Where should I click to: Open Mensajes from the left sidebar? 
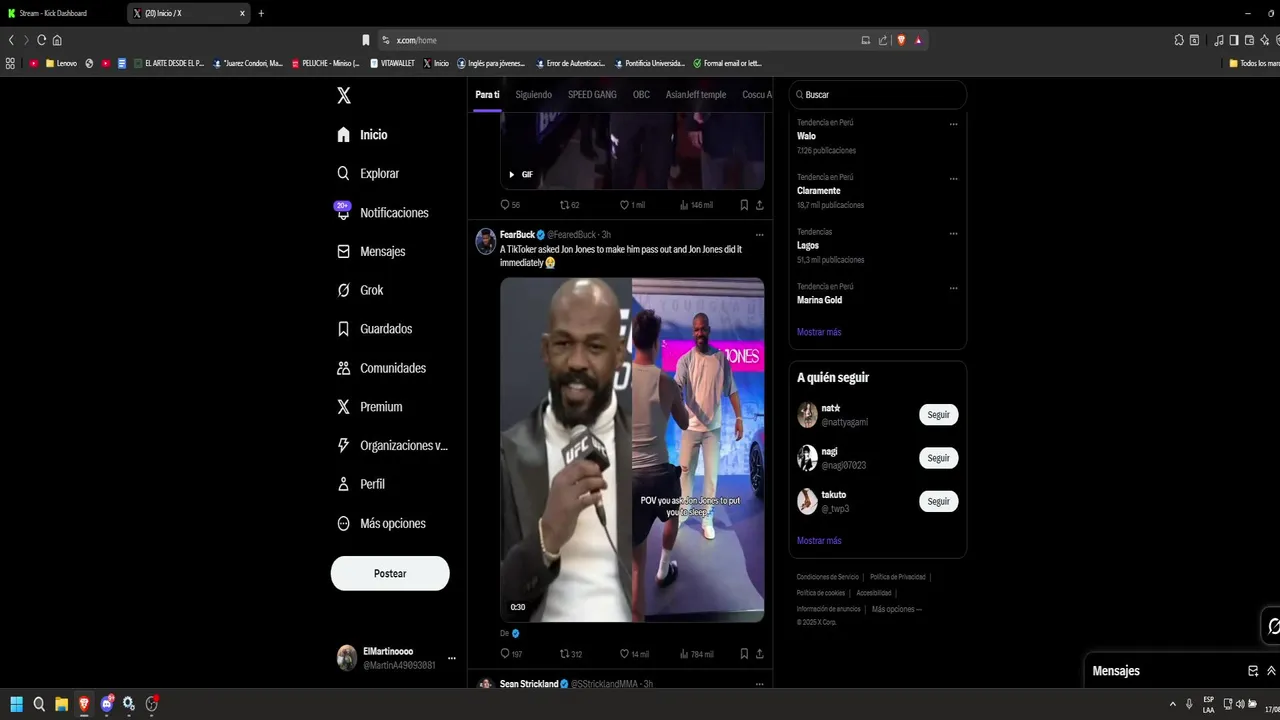pyautogui.click(x=371, y=251)
